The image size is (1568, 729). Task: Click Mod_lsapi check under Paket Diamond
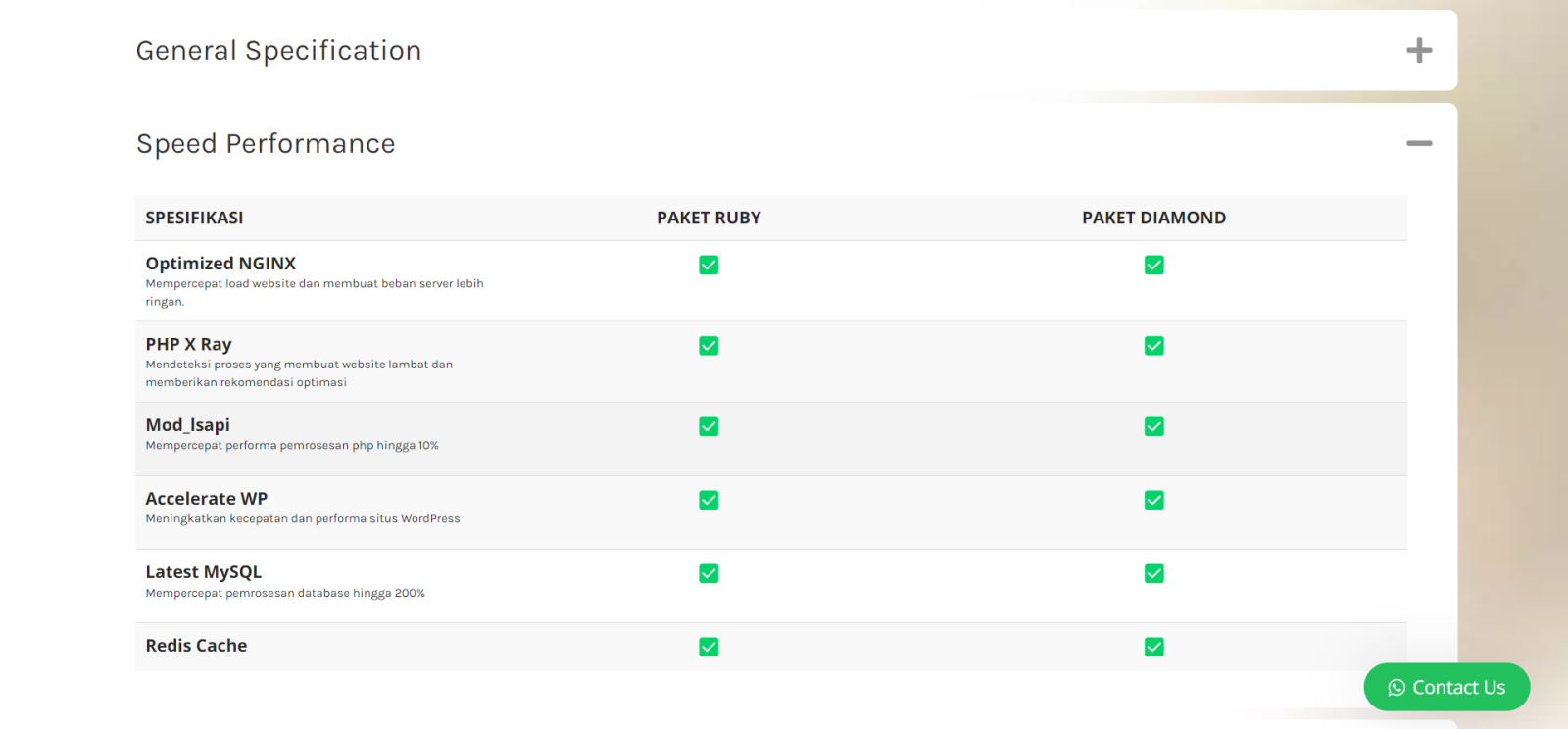click(1154, 426)
